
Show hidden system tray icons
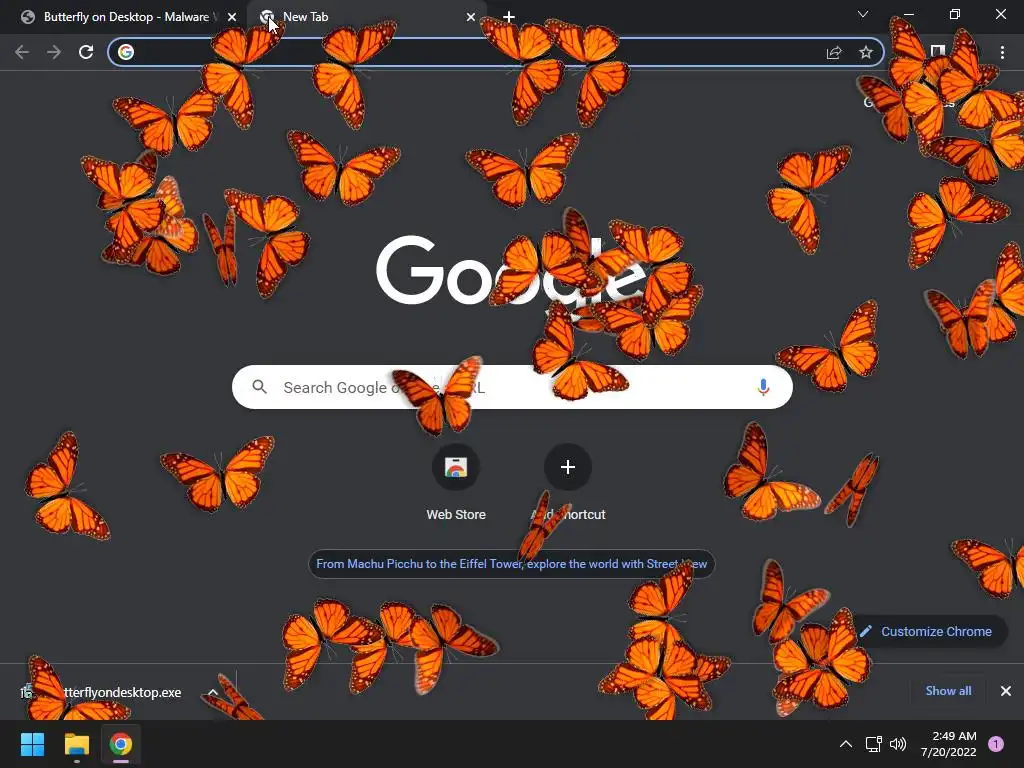(846, 744)
